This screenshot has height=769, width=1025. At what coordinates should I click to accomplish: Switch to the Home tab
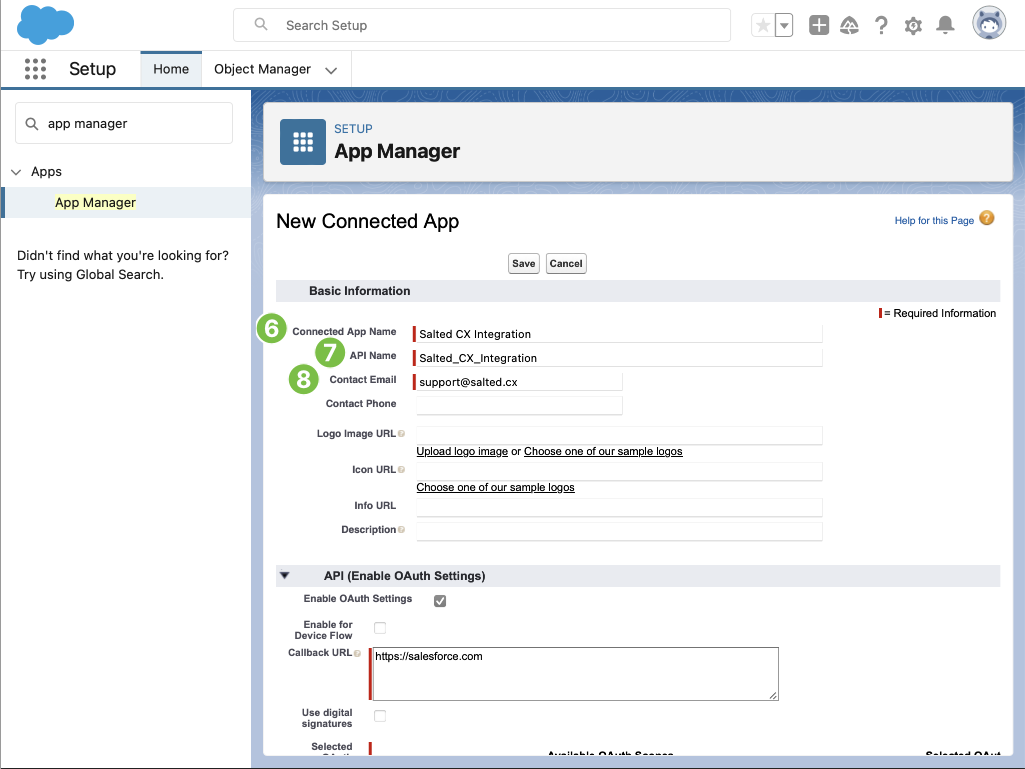tap(171, 69)
